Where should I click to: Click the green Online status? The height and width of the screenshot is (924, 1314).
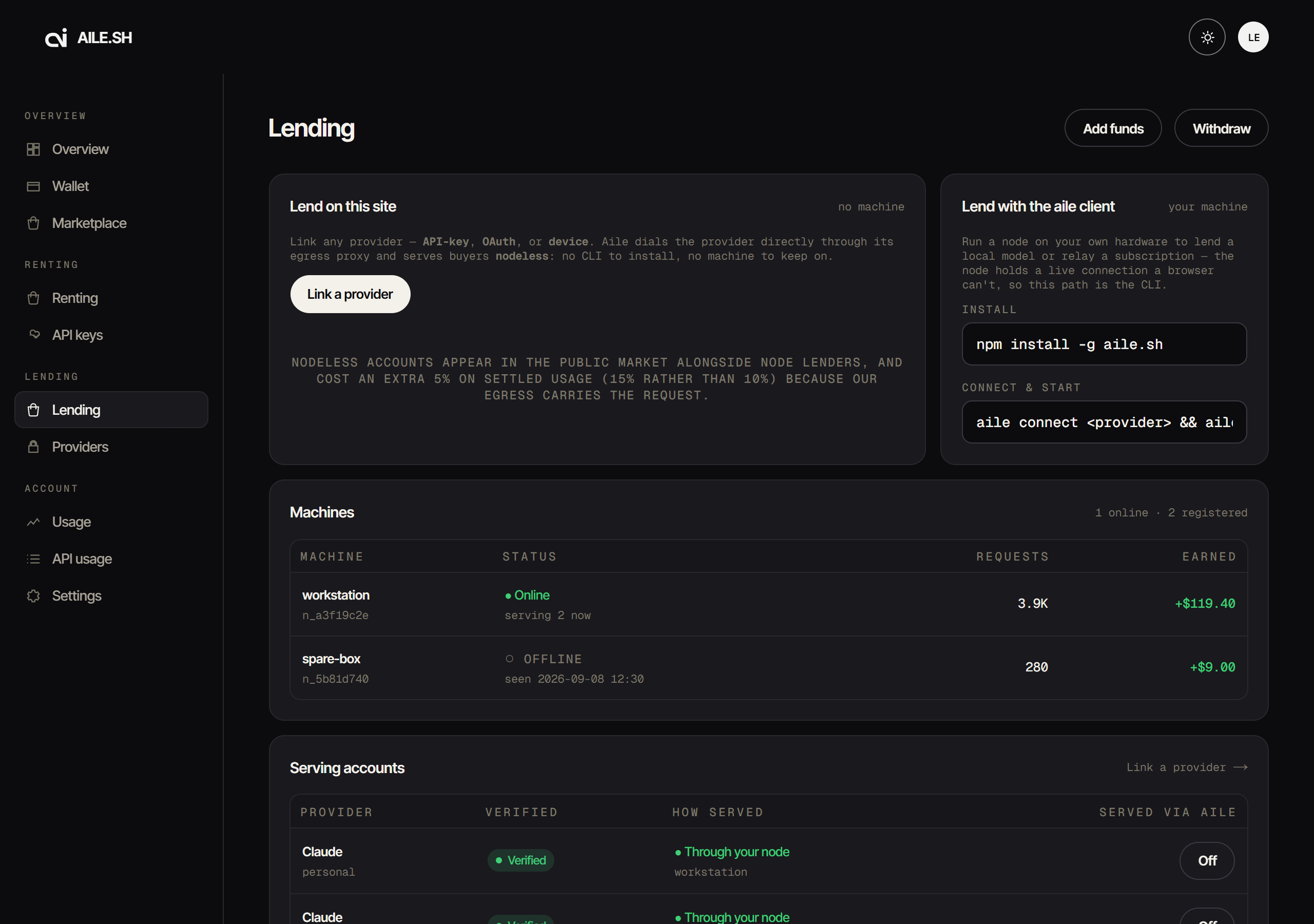[x=527, y=595]
